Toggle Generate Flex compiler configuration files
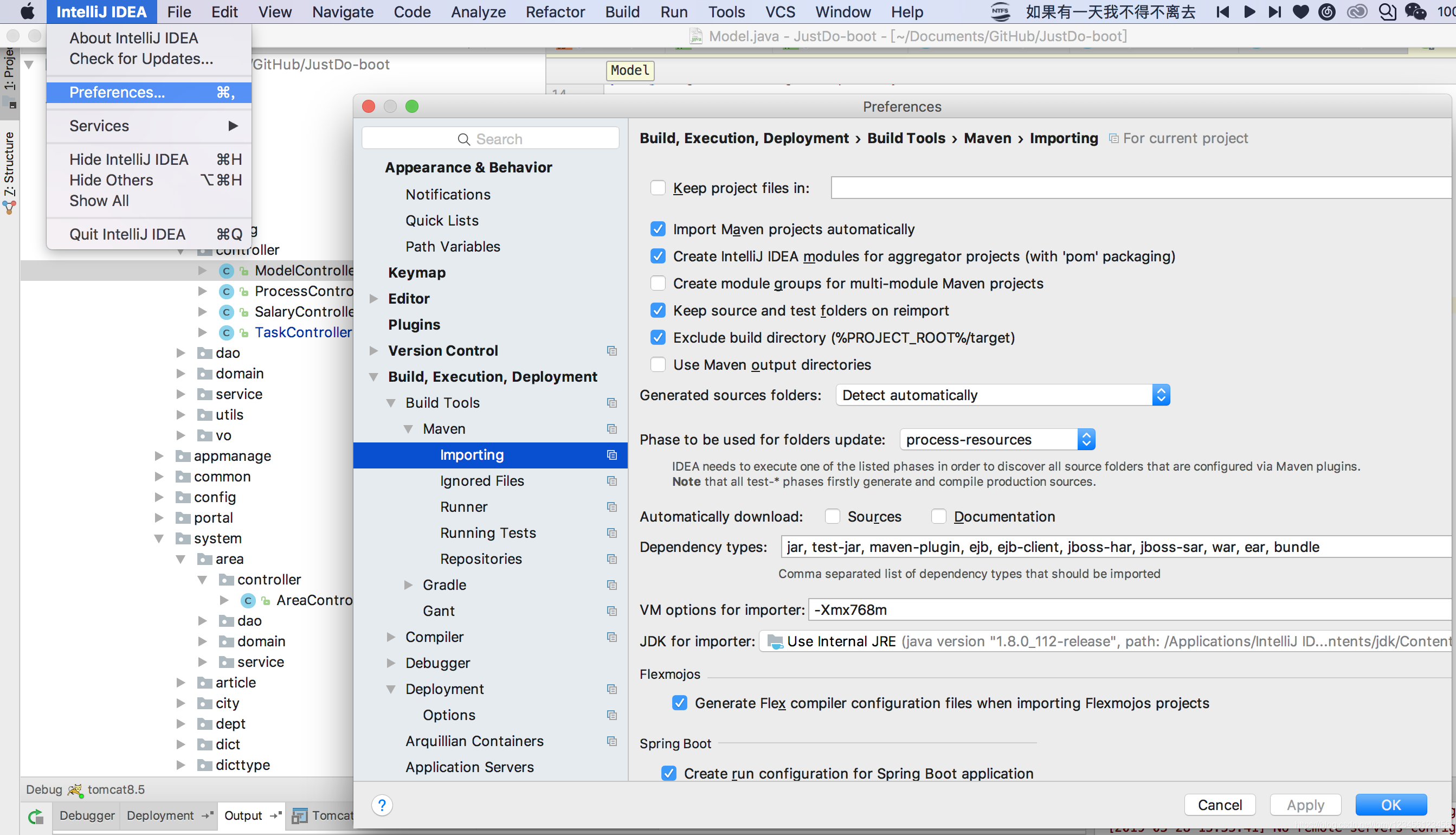This screenshot has height=835, width=1456. pyautogui.click(x=680, y=703)
